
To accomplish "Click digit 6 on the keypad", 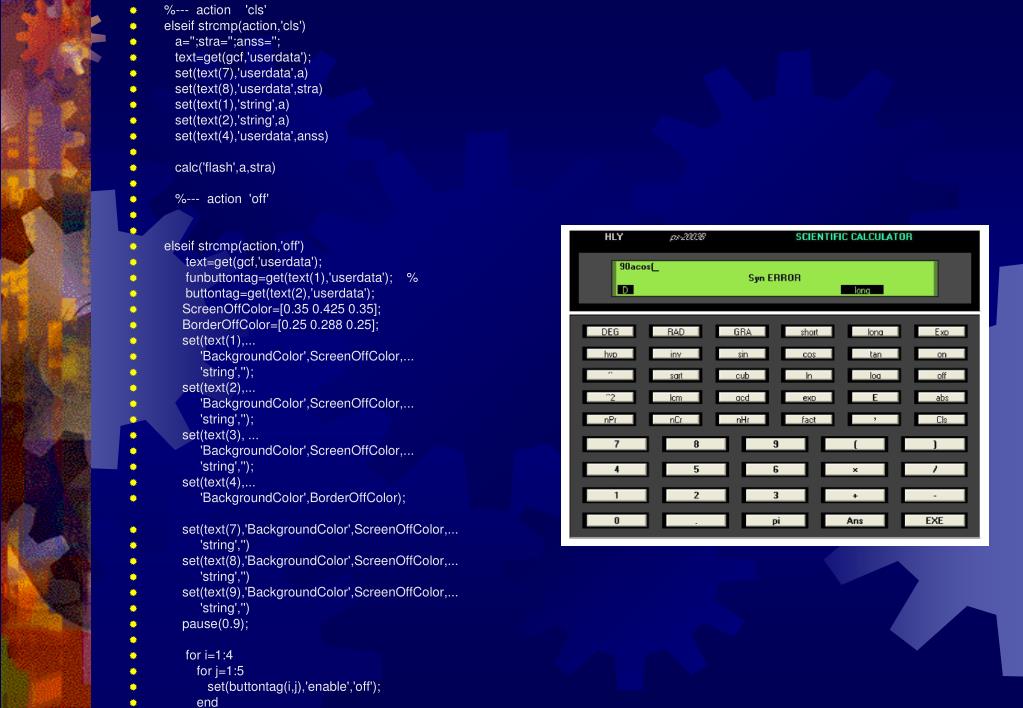I will coord(775,469).
